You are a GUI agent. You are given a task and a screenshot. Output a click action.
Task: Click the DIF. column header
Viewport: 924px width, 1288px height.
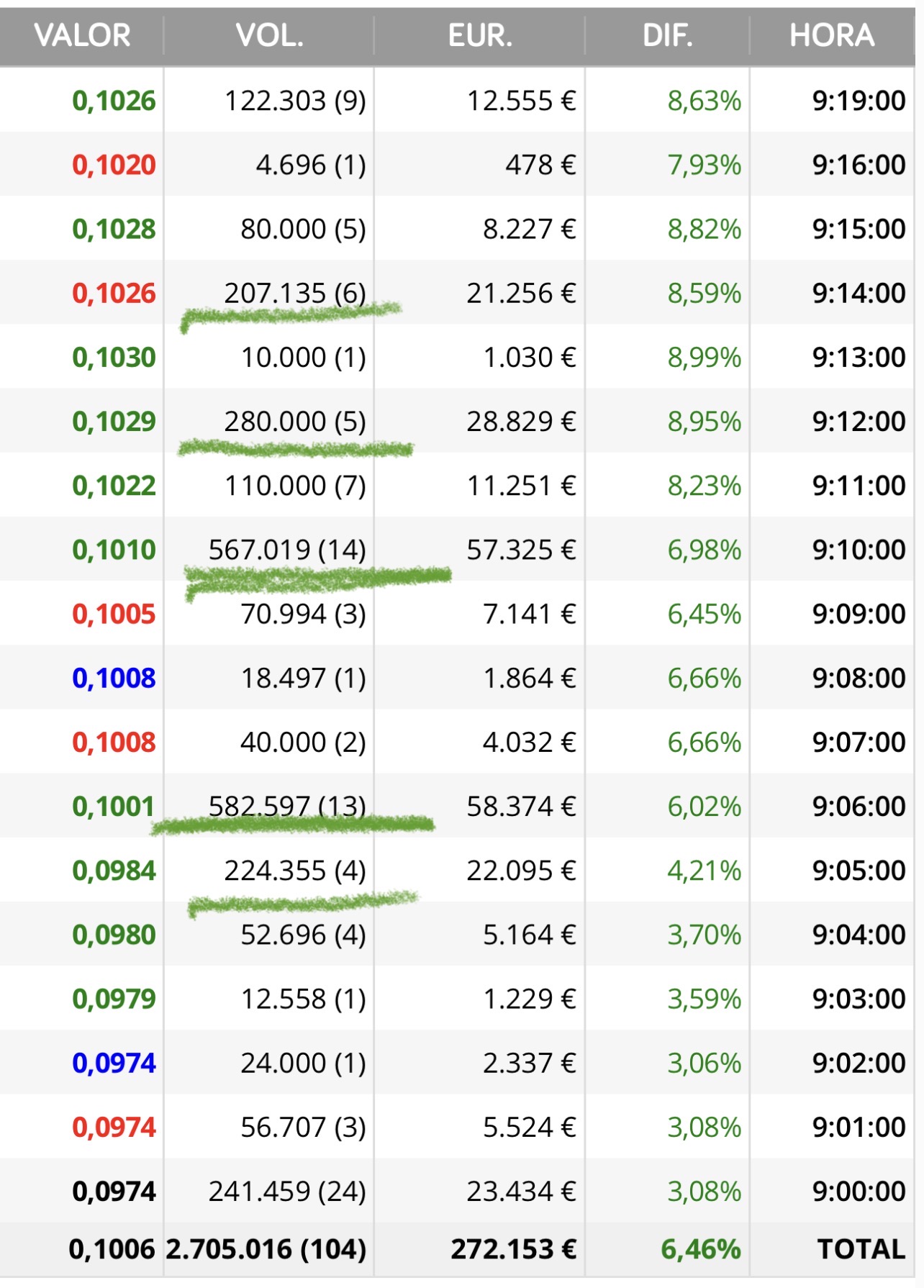[x=667, y=35]
